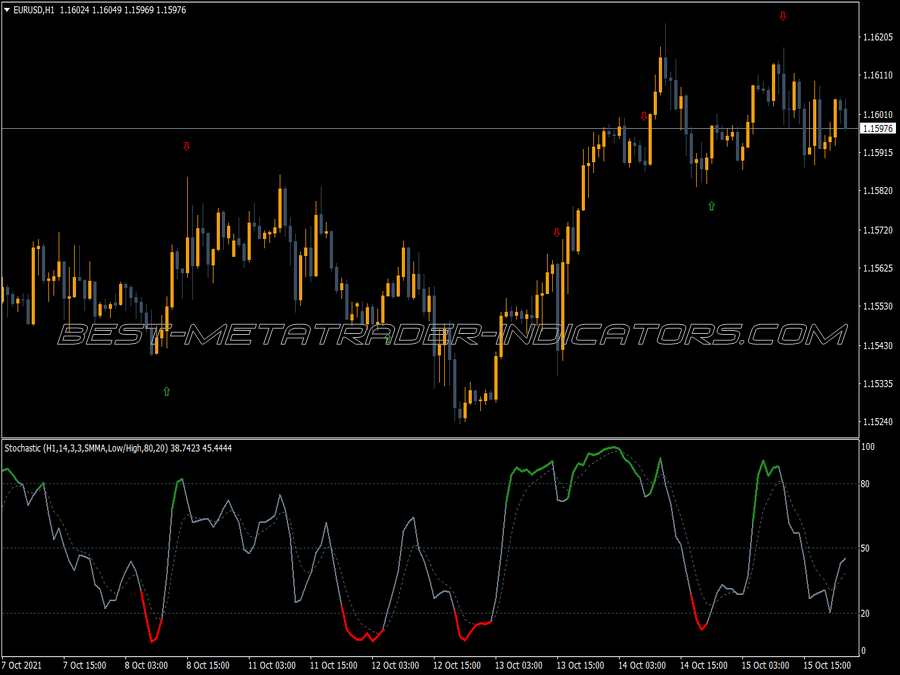Click the red sell arrow near the 1.16205 level
The height and width of the screenshot is (675, 900).
pos(782,17)
